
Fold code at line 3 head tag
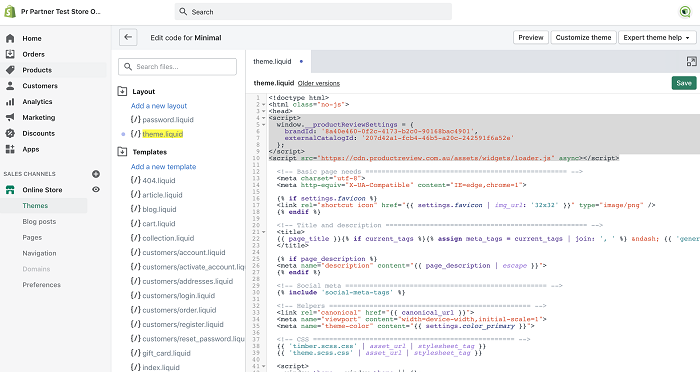tap(264, 111)
